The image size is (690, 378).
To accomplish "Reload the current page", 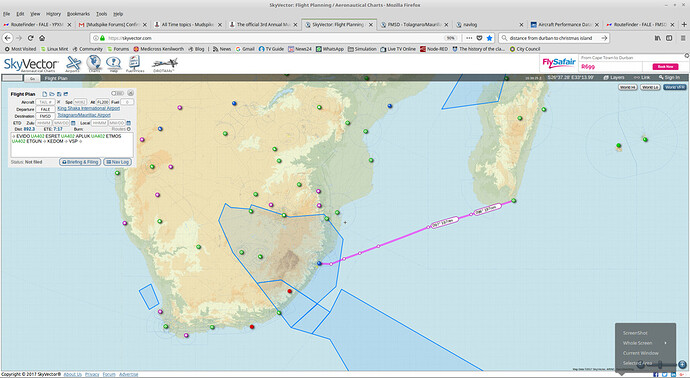I will point(30,38).
